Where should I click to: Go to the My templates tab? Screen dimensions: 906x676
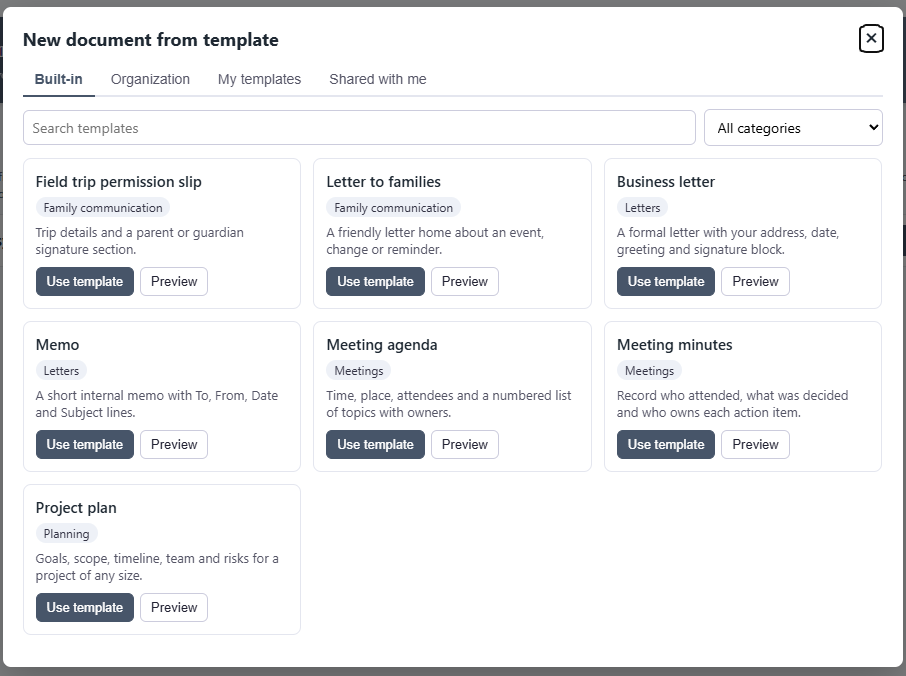[259, 79]
